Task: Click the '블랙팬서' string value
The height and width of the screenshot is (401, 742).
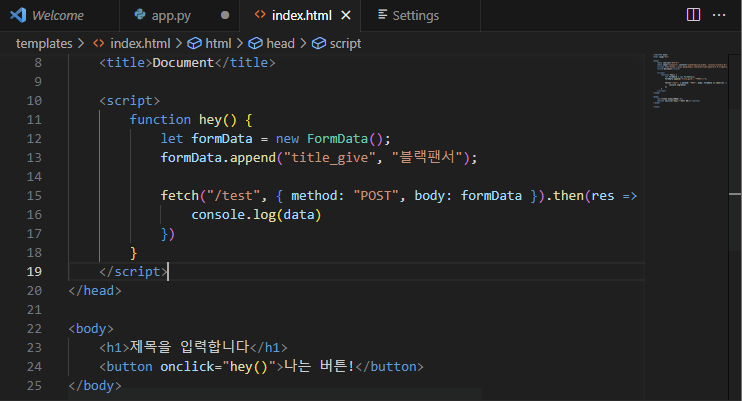Action: coord(427,157)
